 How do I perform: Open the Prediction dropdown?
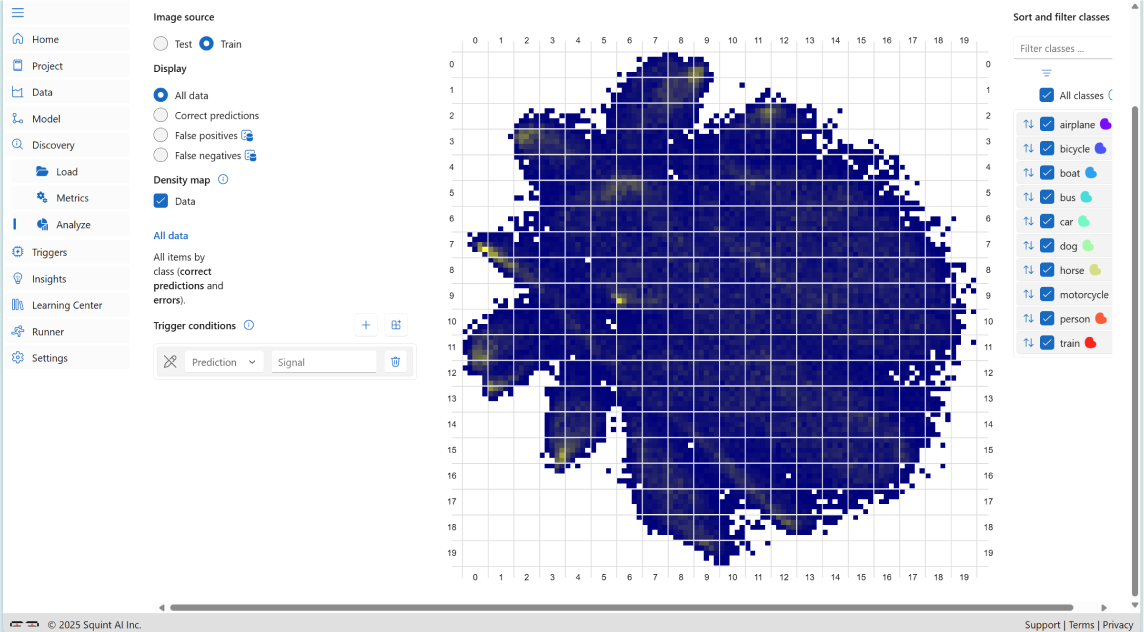(x=224, y=362)
